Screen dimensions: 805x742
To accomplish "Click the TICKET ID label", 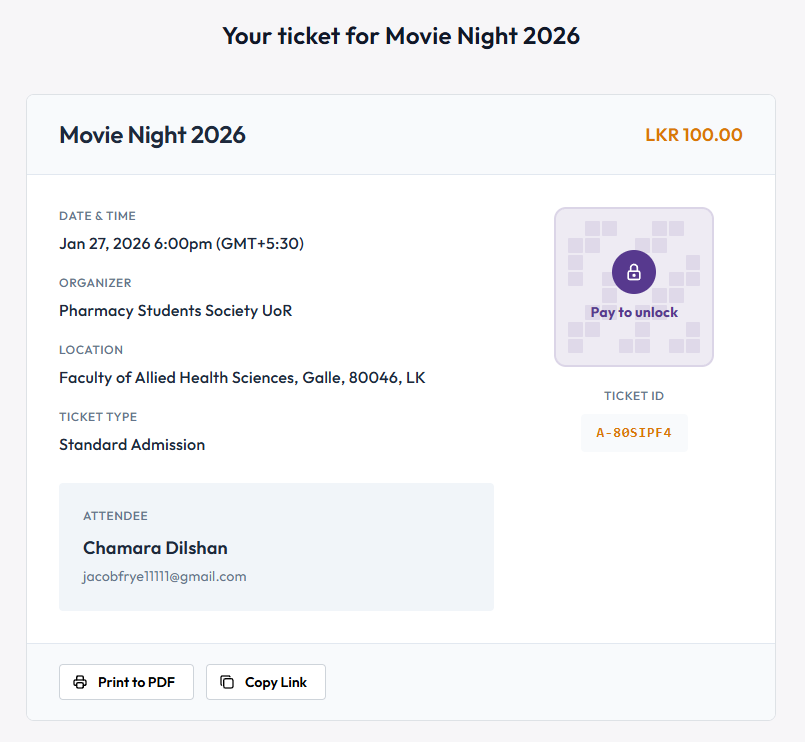I will click(634, 396).
